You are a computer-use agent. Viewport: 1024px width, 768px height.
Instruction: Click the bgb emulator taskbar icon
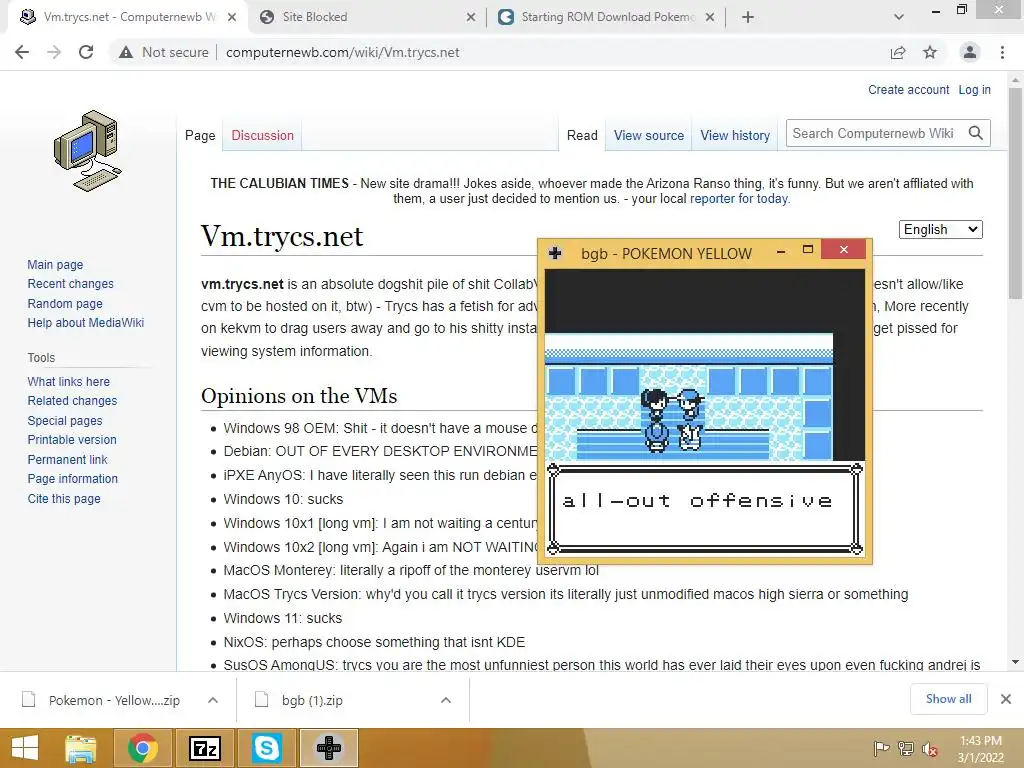coord(328,748)
